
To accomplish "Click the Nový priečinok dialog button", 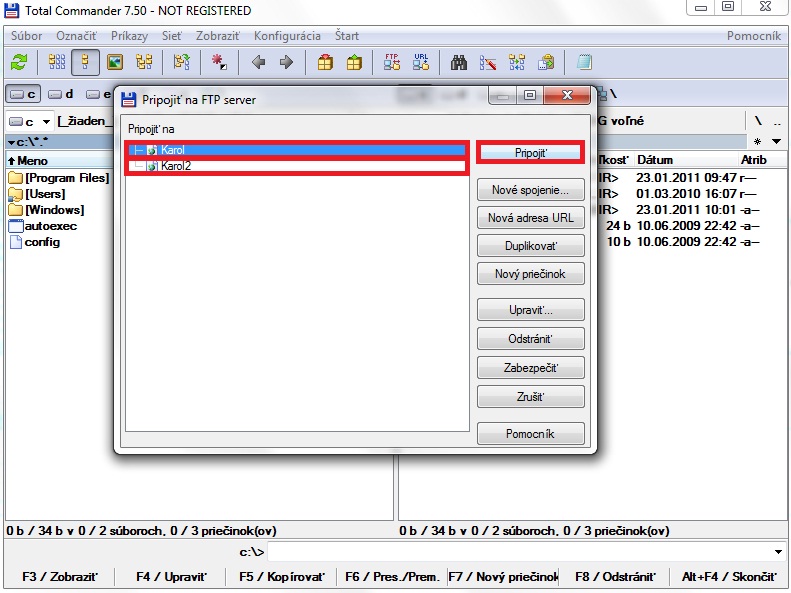I will (x=531, y=274).
